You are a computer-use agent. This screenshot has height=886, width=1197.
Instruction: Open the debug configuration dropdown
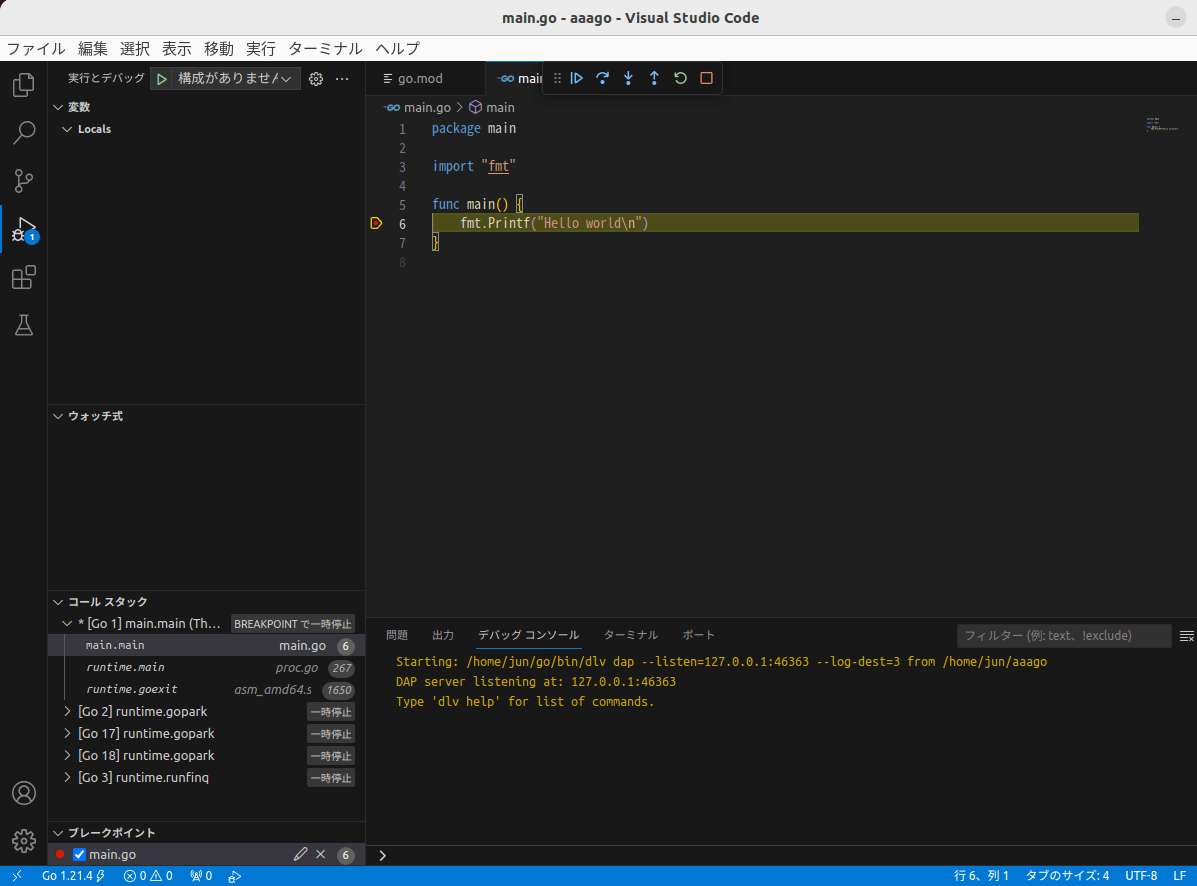coord(234,79)
